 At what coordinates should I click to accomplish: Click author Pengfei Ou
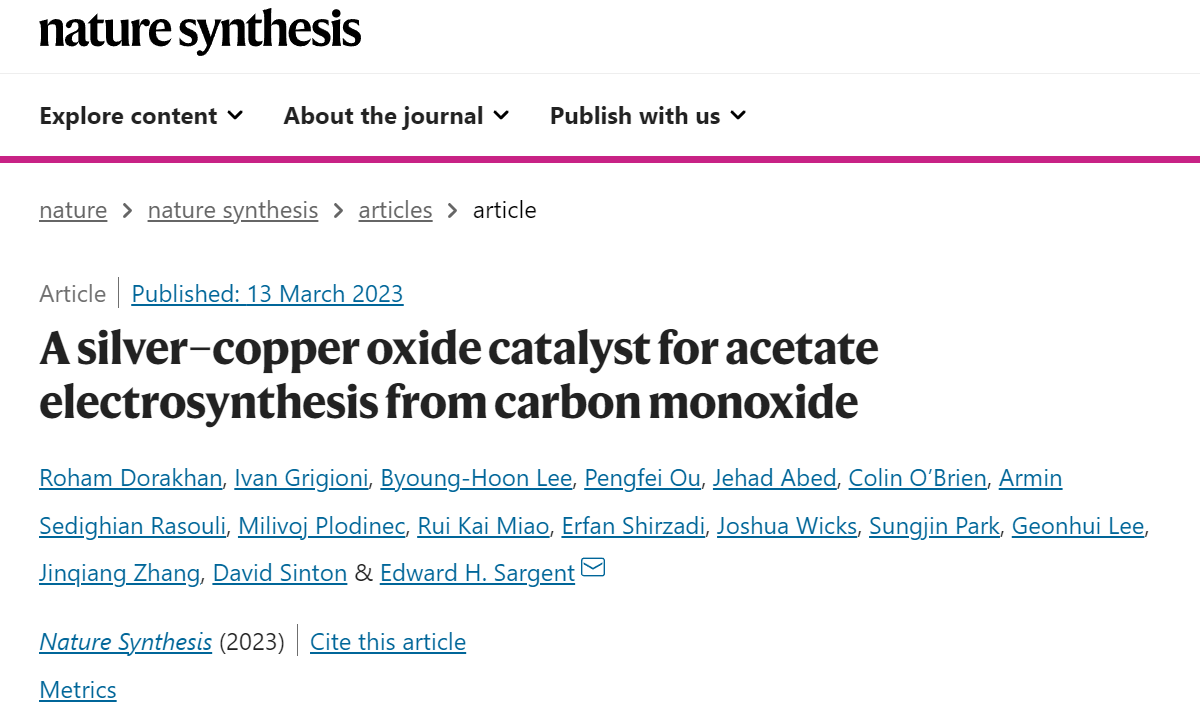[642, 478]
